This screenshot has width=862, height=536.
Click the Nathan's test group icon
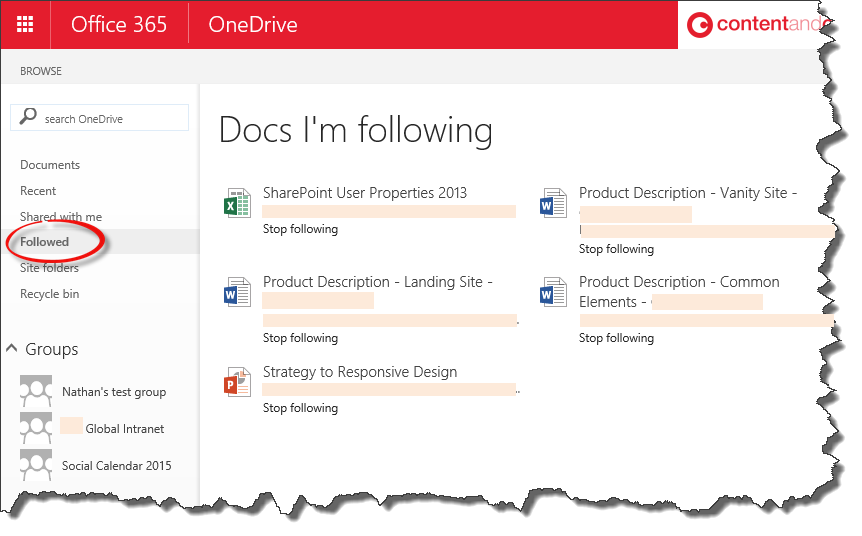(36, 391)
